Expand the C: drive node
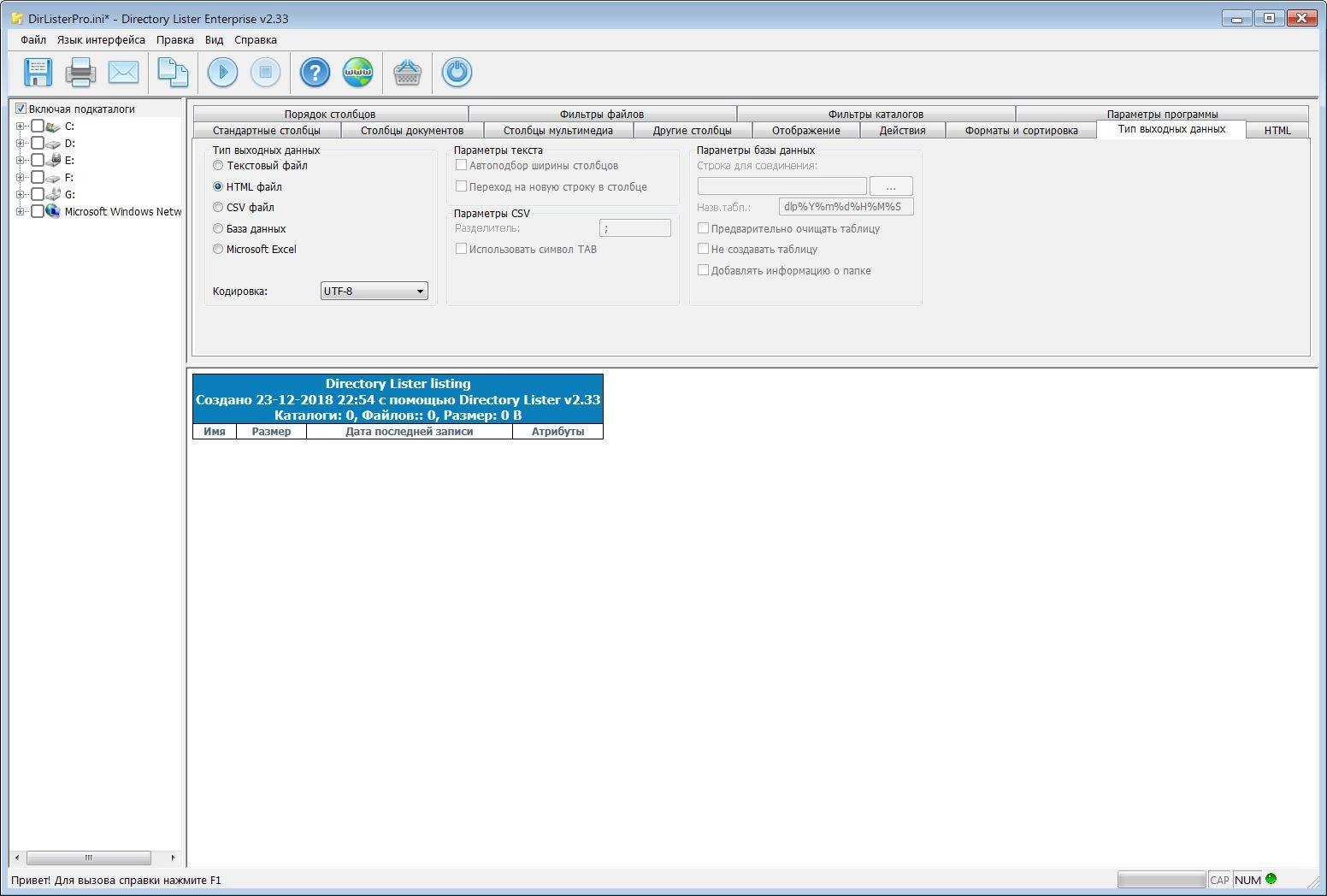The height and width of the screenshot is (896, 1327). [21, 127]
